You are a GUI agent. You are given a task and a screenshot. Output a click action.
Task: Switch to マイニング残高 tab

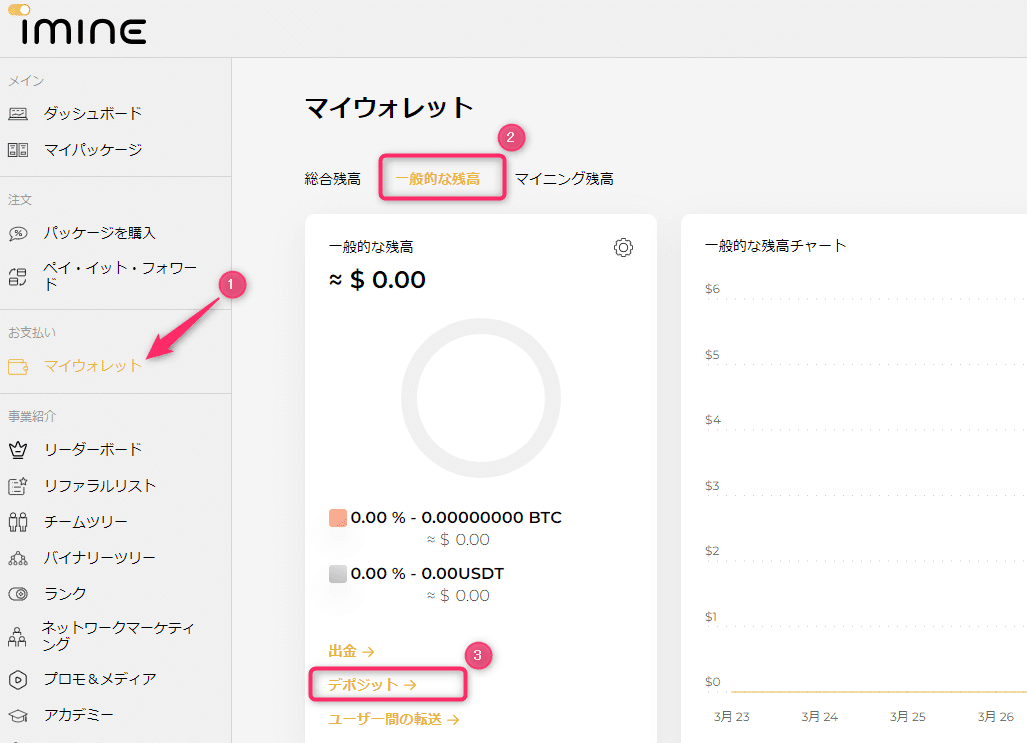pyautogui.click(x=564, y=179)
